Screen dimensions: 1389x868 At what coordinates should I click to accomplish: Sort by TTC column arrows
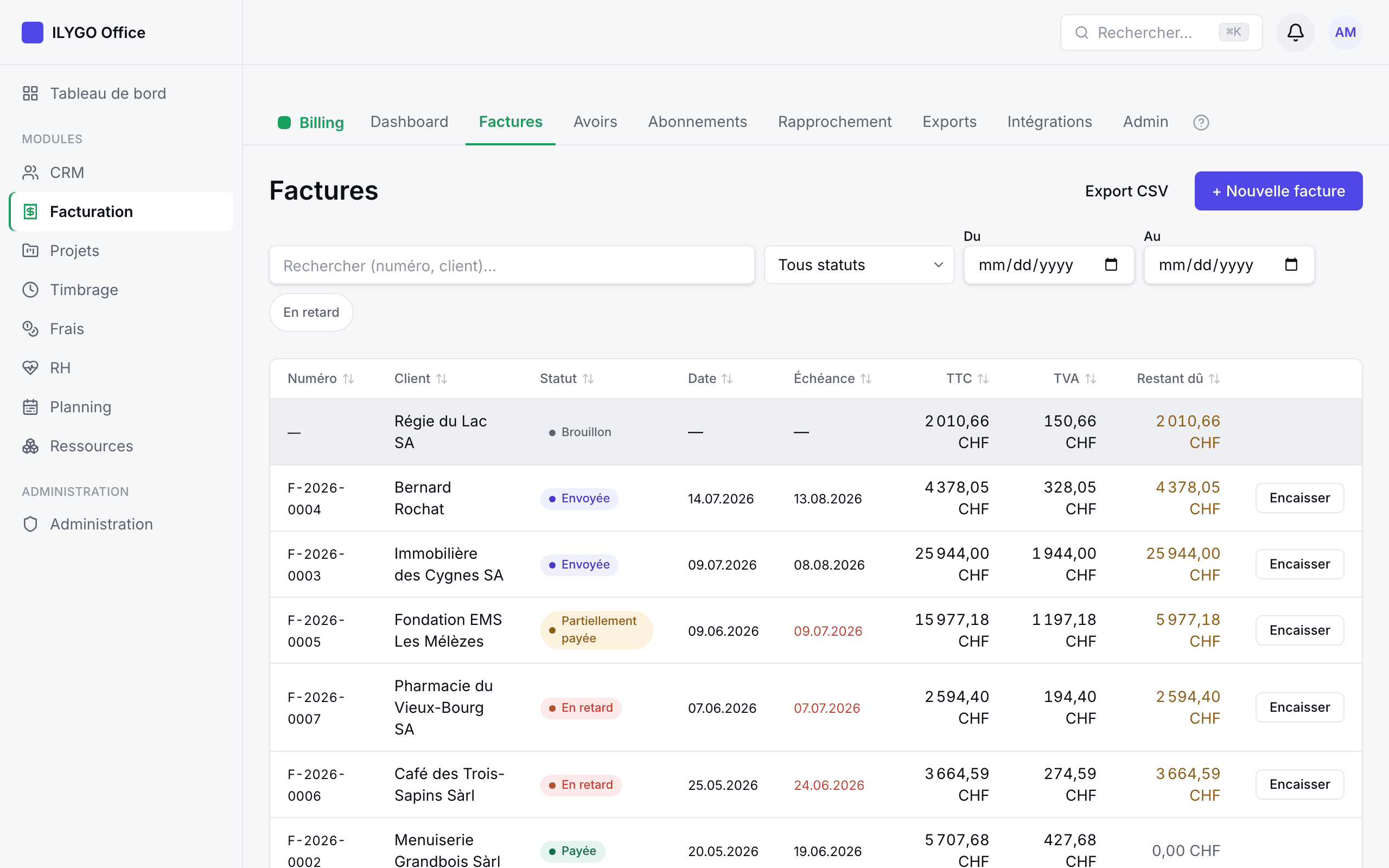[x=983, y=379]
